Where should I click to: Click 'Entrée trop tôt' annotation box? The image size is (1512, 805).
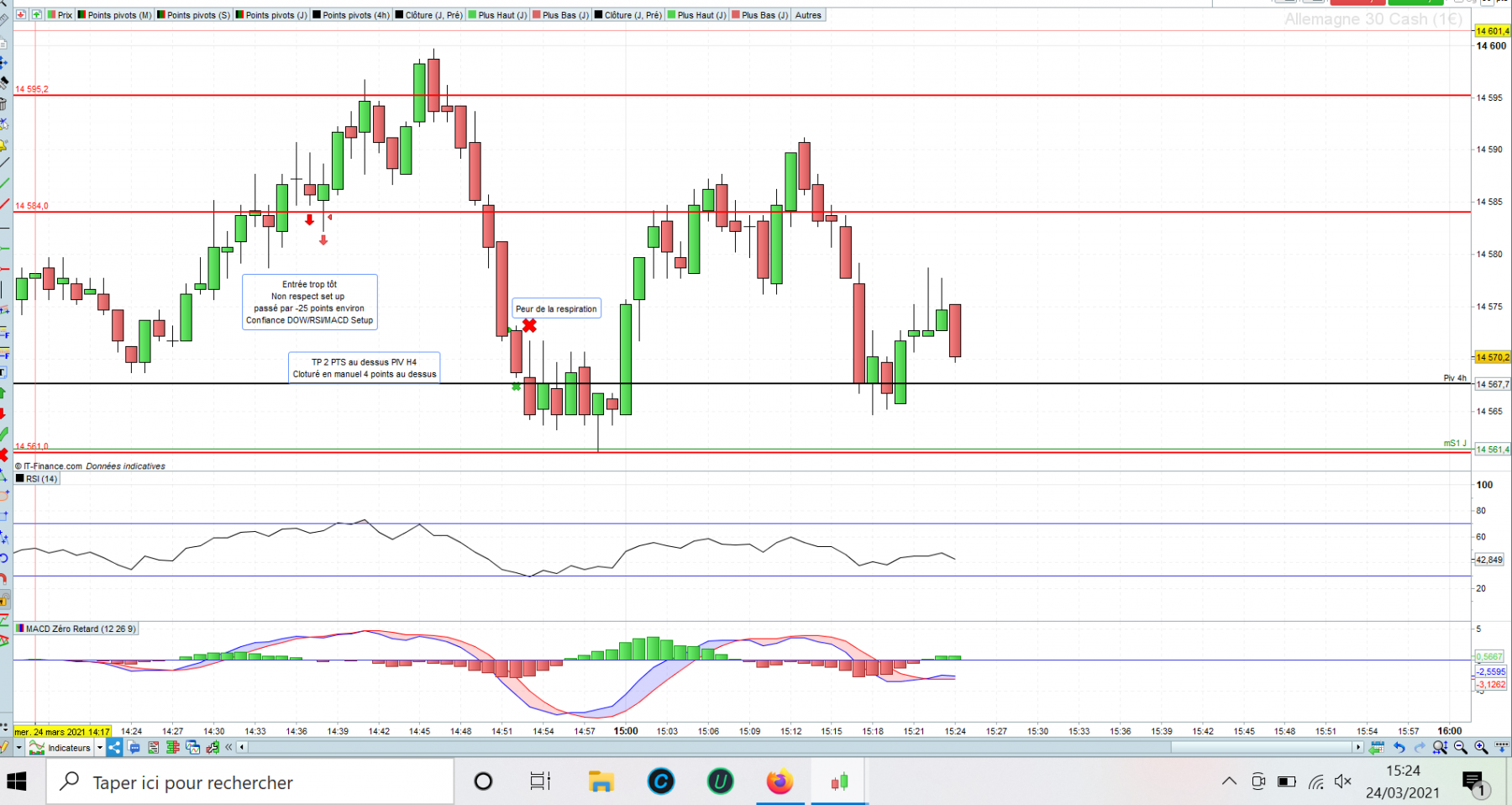coord(310,302)
